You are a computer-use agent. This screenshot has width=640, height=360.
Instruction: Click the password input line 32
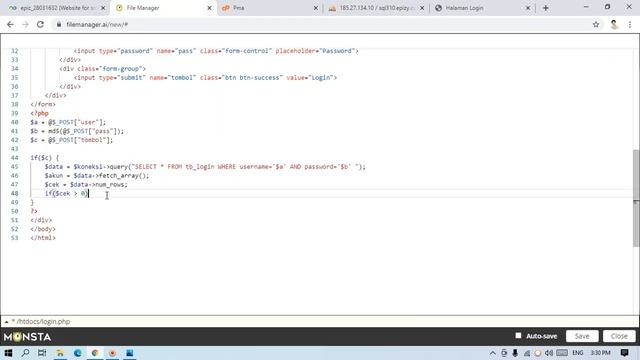[216, 51]
